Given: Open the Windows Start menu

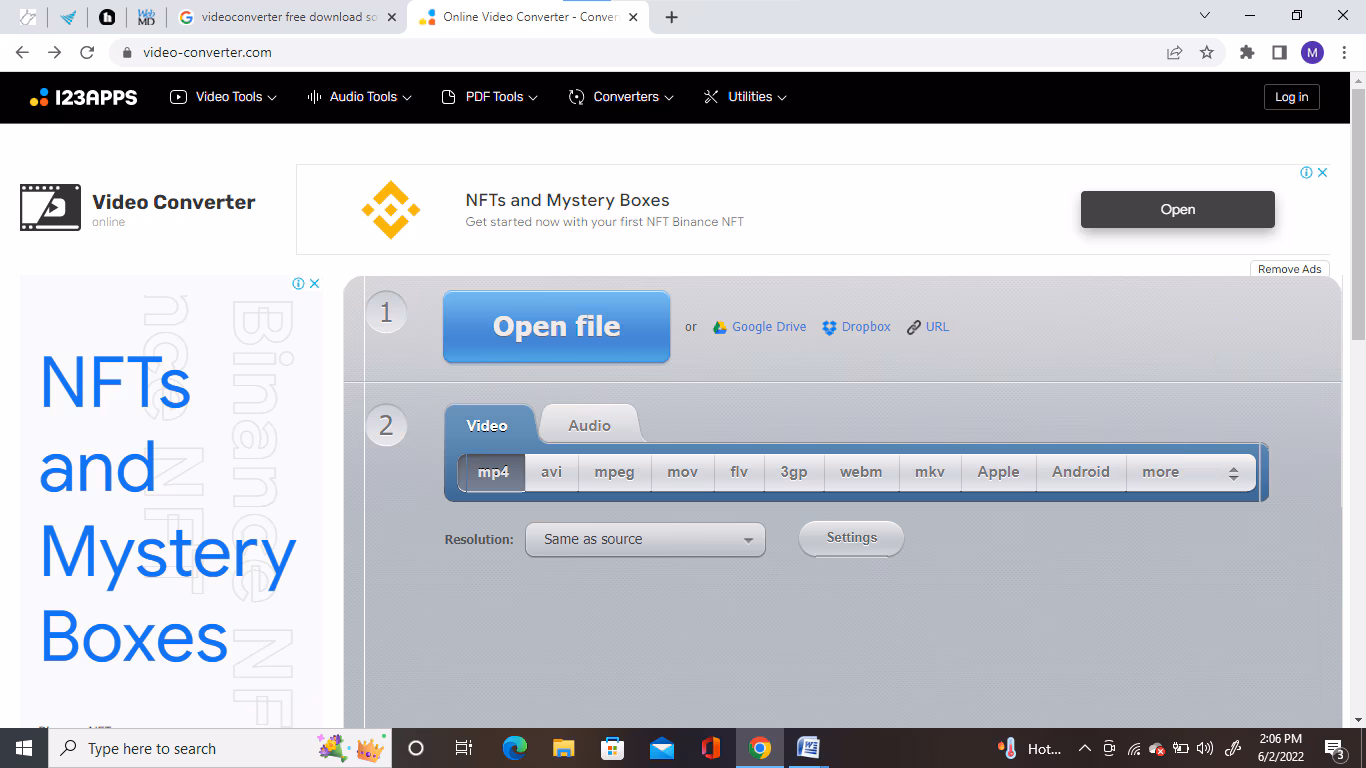Looking at the screenshot, I should coord(24,748).
